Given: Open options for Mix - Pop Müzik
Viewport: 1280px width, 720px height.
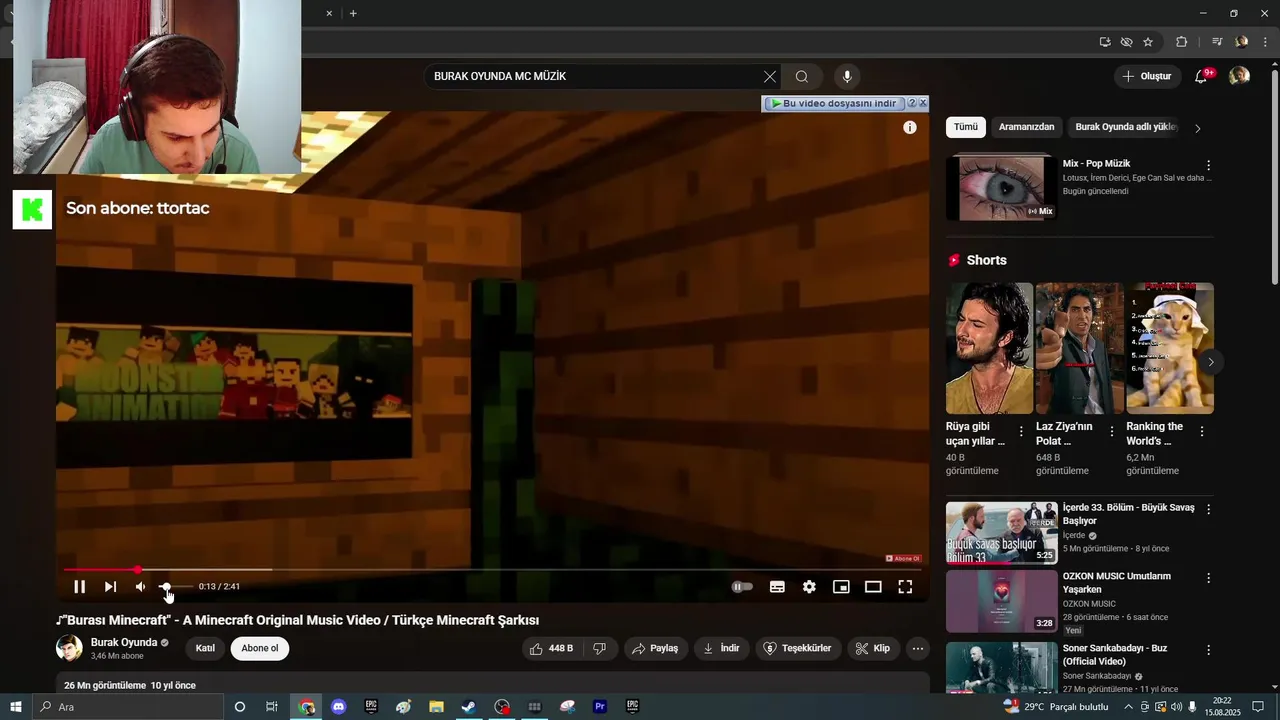Looking at the screenshot, I should (x=1208, y=165).
